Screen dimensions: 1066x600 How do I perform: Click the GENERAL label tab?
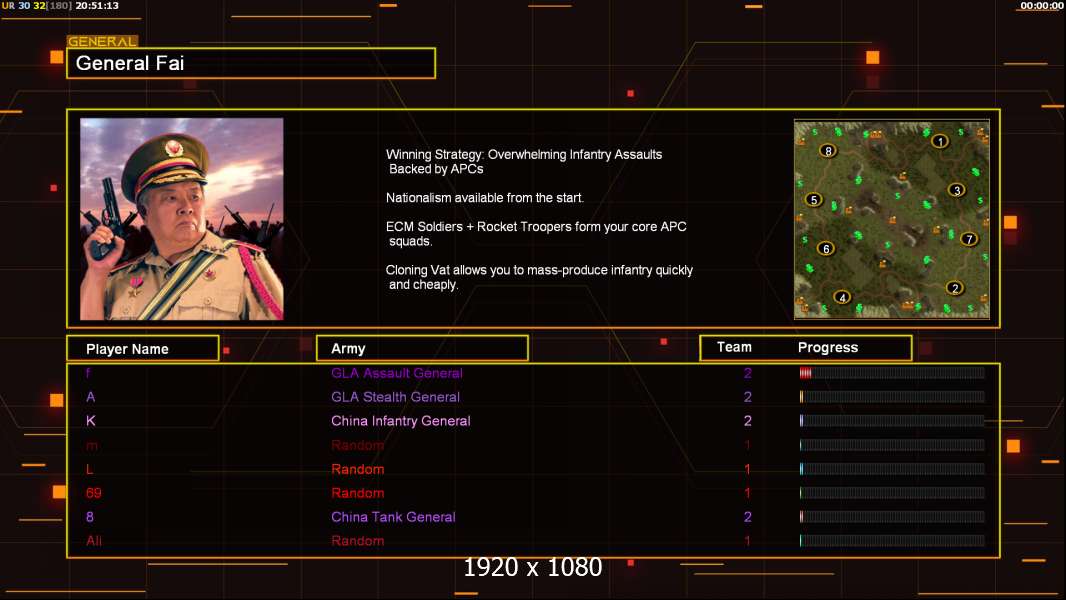103,41
